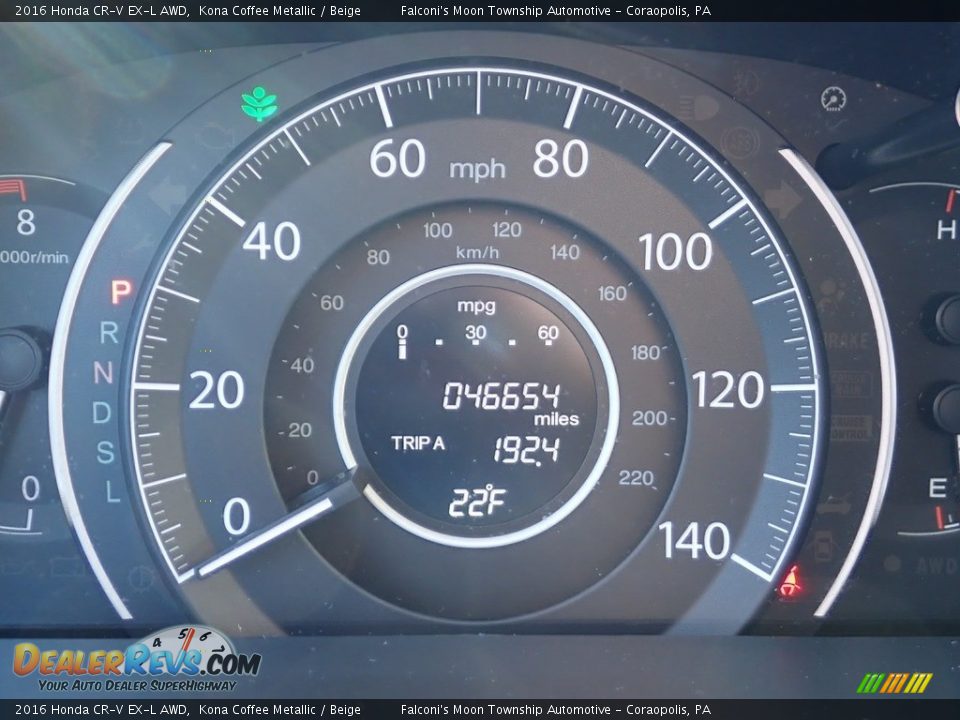Click the red seatbelt warning light

click(791, 581)
